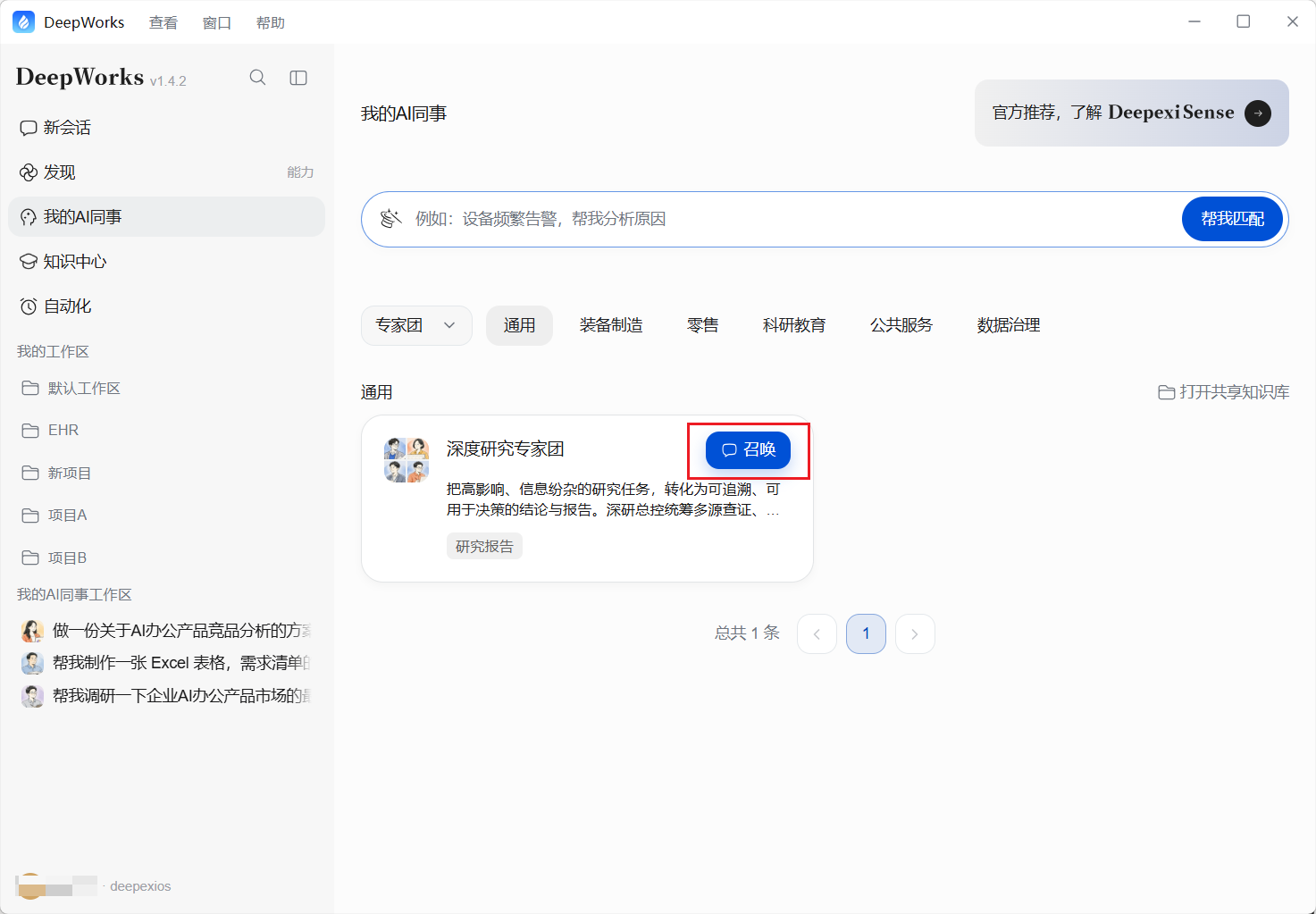Collapse sidebar with panel toggle icon
The height and width of the screenshot is (914, 1316).
[298, 78]
